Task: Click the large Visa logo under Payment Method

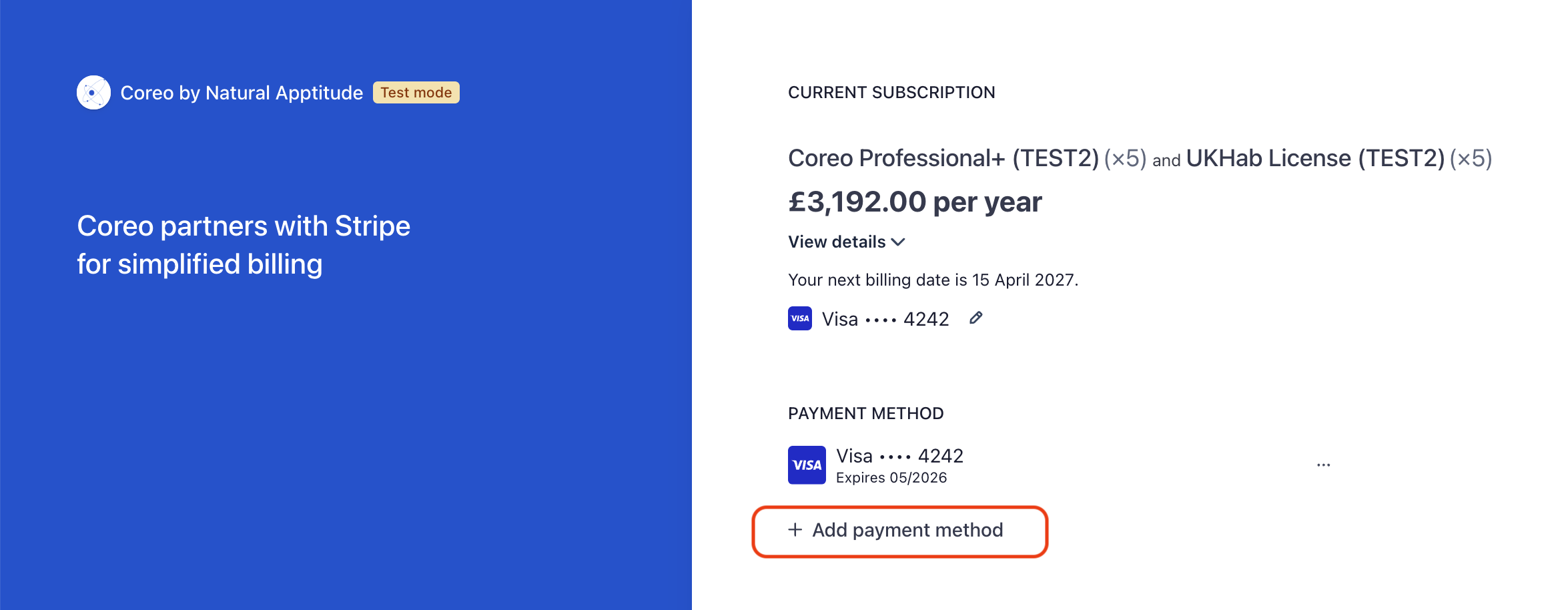Action: point(807,465)
